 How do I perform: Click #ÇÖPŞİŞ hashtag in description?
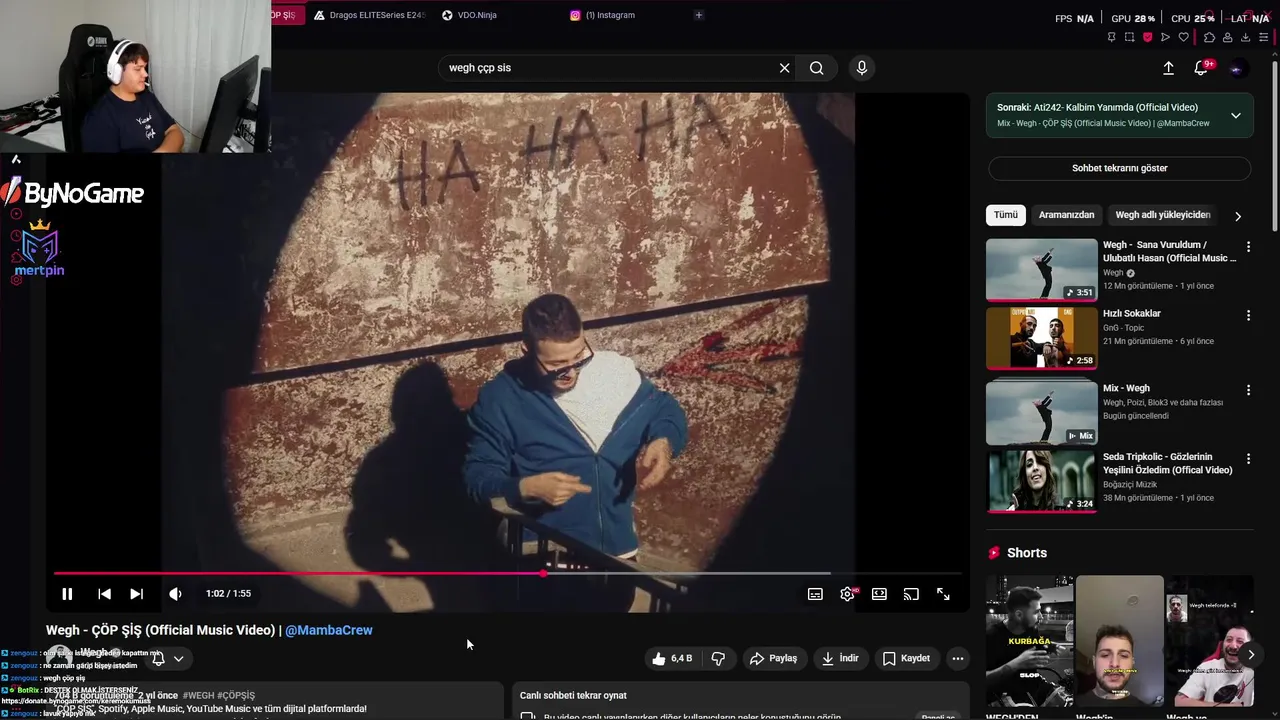coord(236,695)
